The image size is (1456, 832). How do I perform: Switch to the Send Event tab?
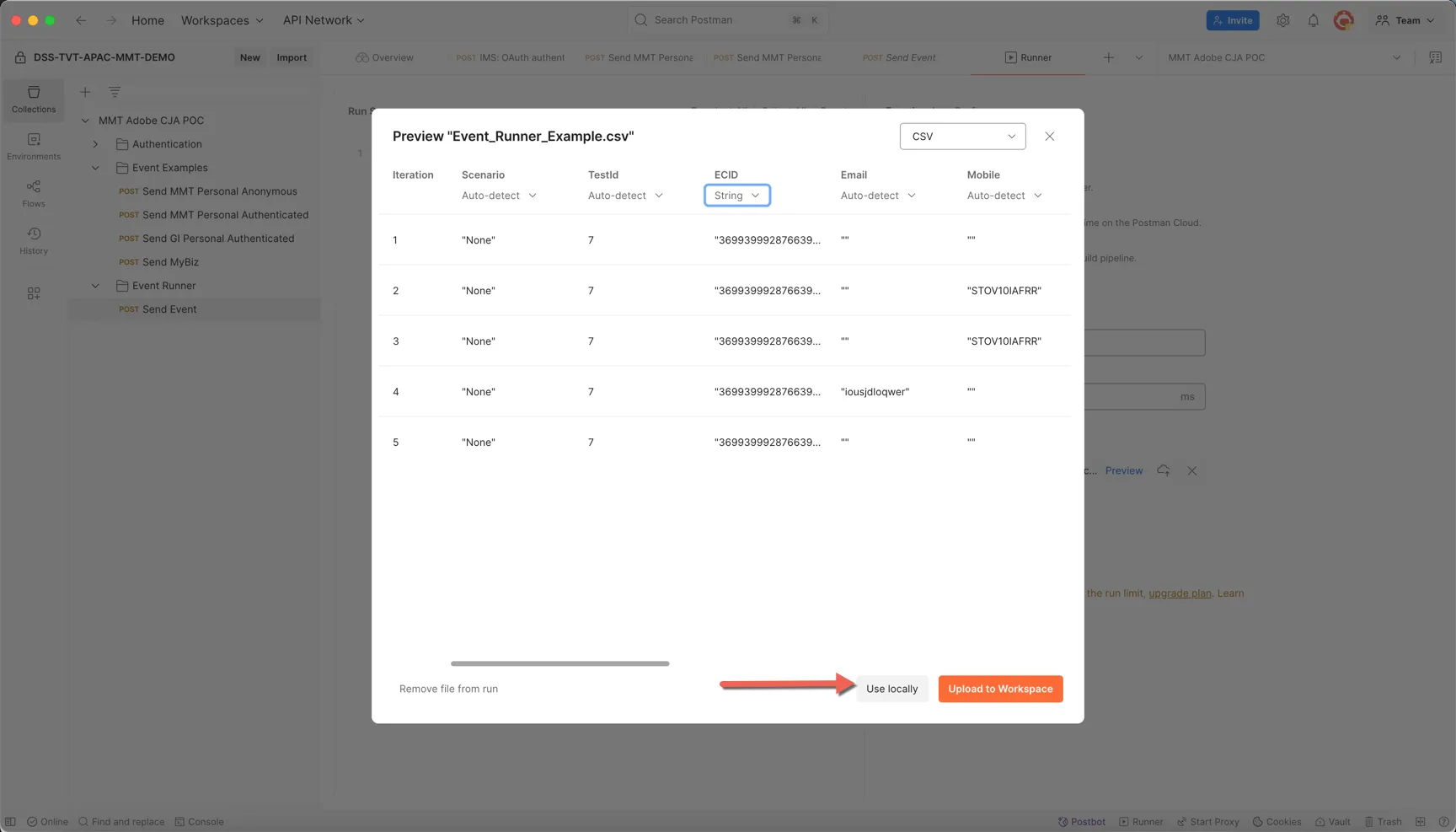coord(899,57)
